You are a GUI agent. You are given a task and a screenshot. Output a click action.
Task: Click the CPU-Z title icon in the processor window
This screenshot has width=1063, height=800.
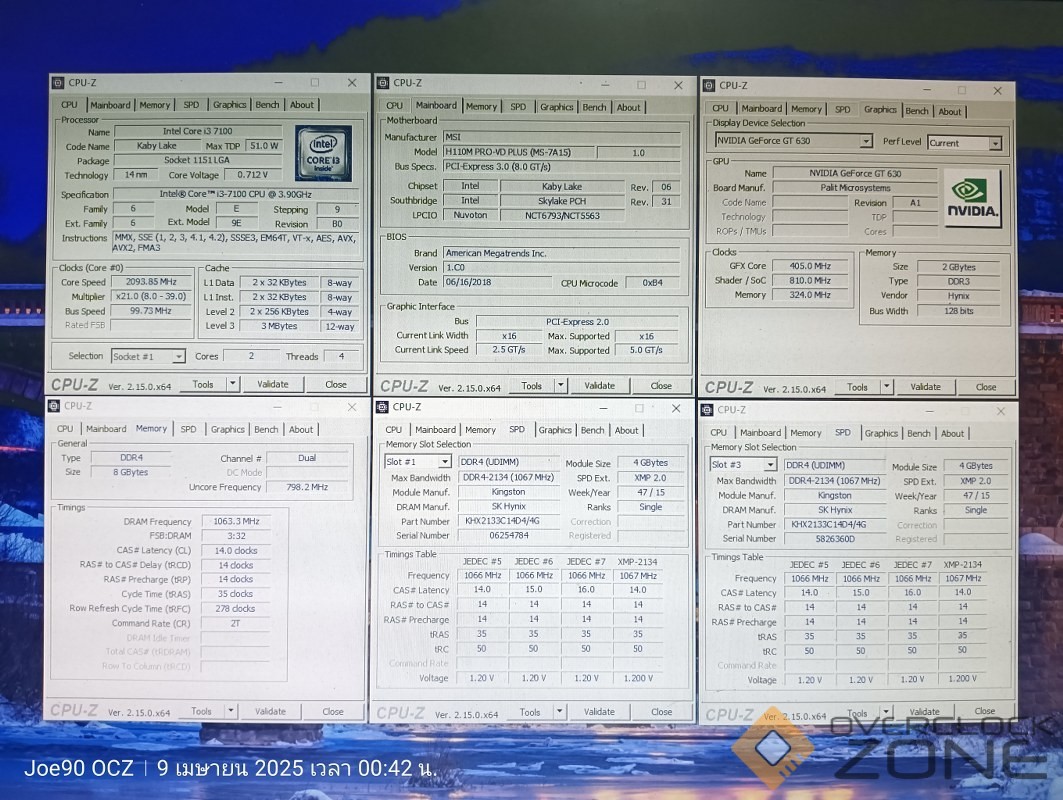(58, 83)
